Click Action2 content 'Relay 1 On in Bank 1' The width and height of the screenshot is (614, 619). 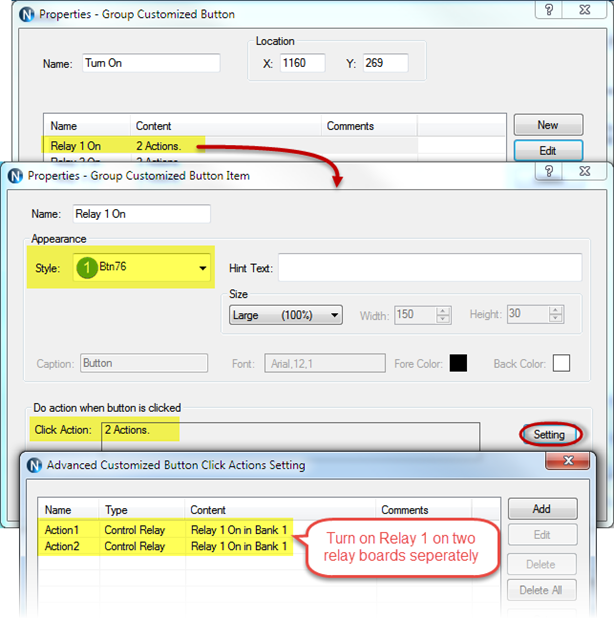239,546
